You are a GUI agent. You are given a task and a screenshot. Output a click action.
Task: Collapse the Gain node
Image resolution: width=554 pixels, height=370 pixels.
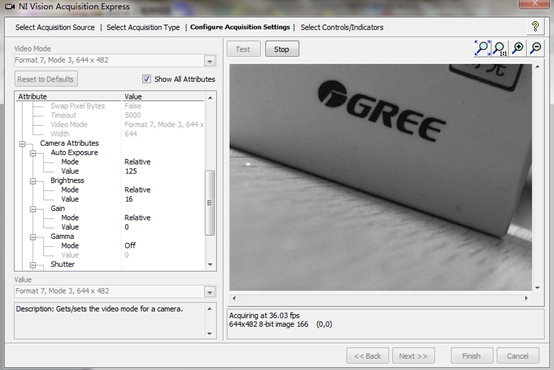(33, 209)
